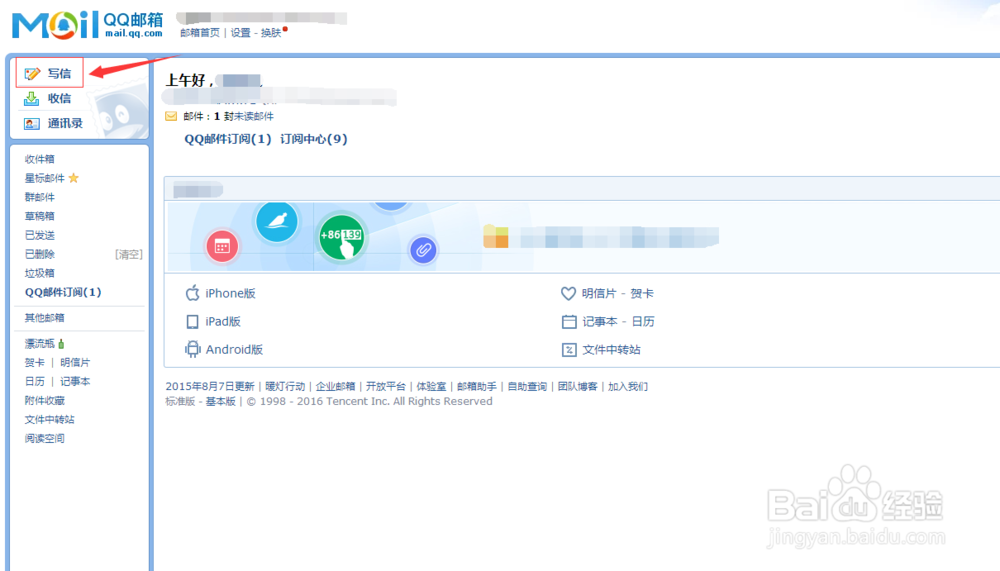1000x571 pixels.
Task: Click the Android robot icon
Action: coord(193,349)
